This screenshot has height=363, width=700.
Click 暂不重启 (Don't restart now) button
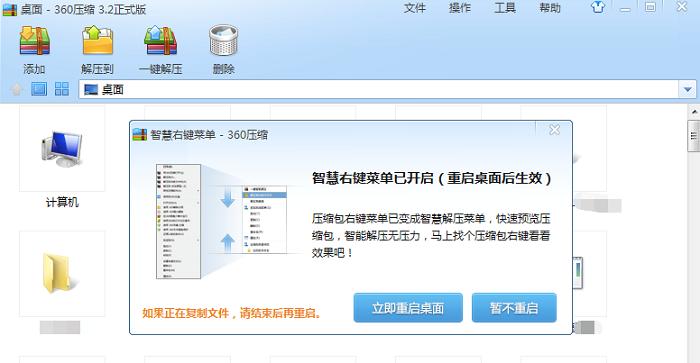514,308
